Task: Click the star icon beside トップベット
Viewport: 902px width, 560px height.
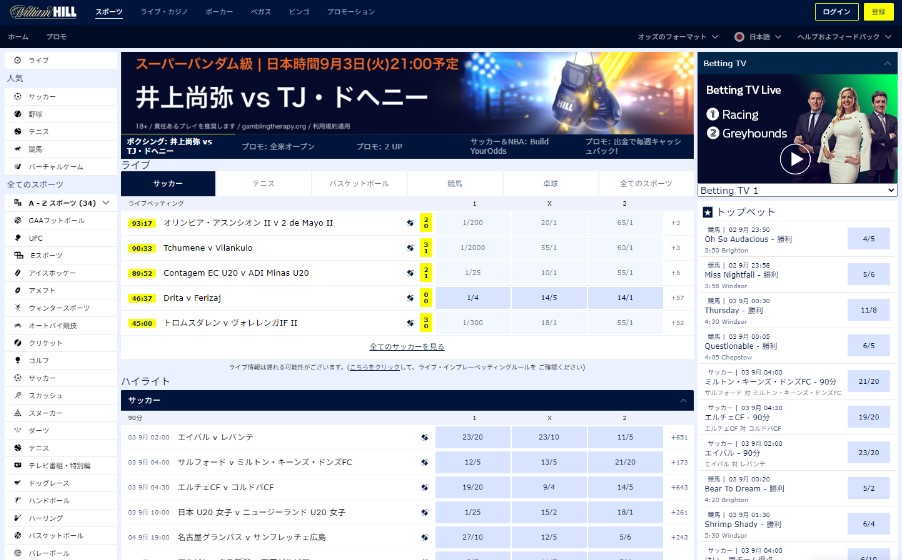Action: [708, 212]
